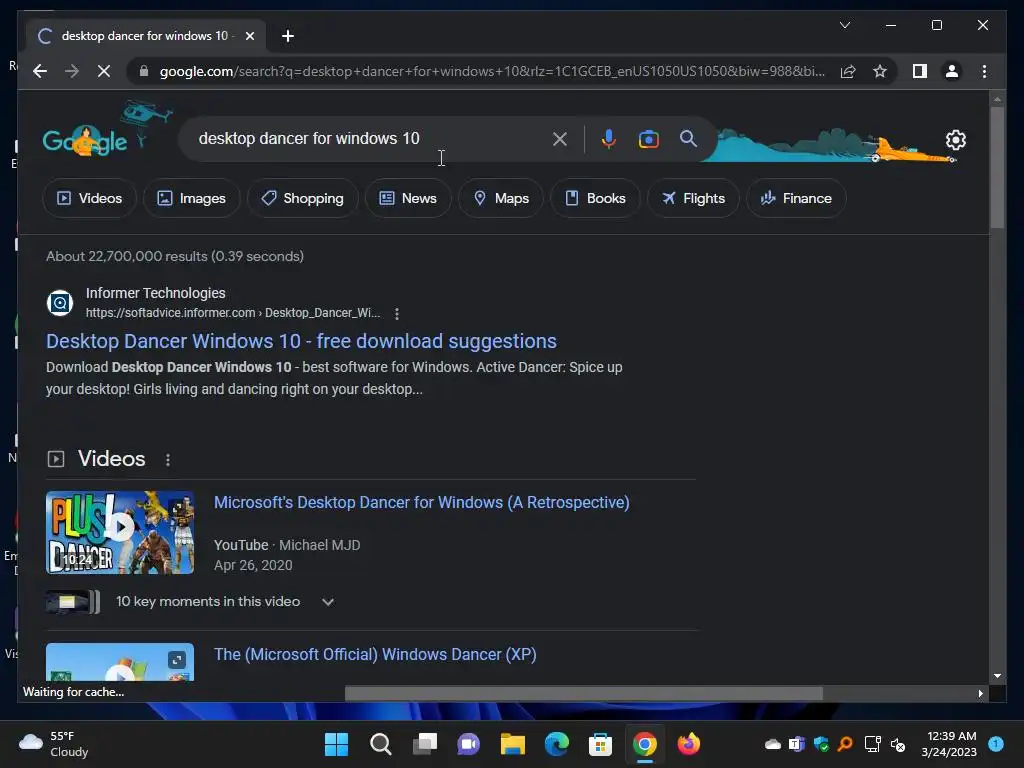Launch Firefox from taskbar
Screen dimensions: 1024x768
(688, 744)
